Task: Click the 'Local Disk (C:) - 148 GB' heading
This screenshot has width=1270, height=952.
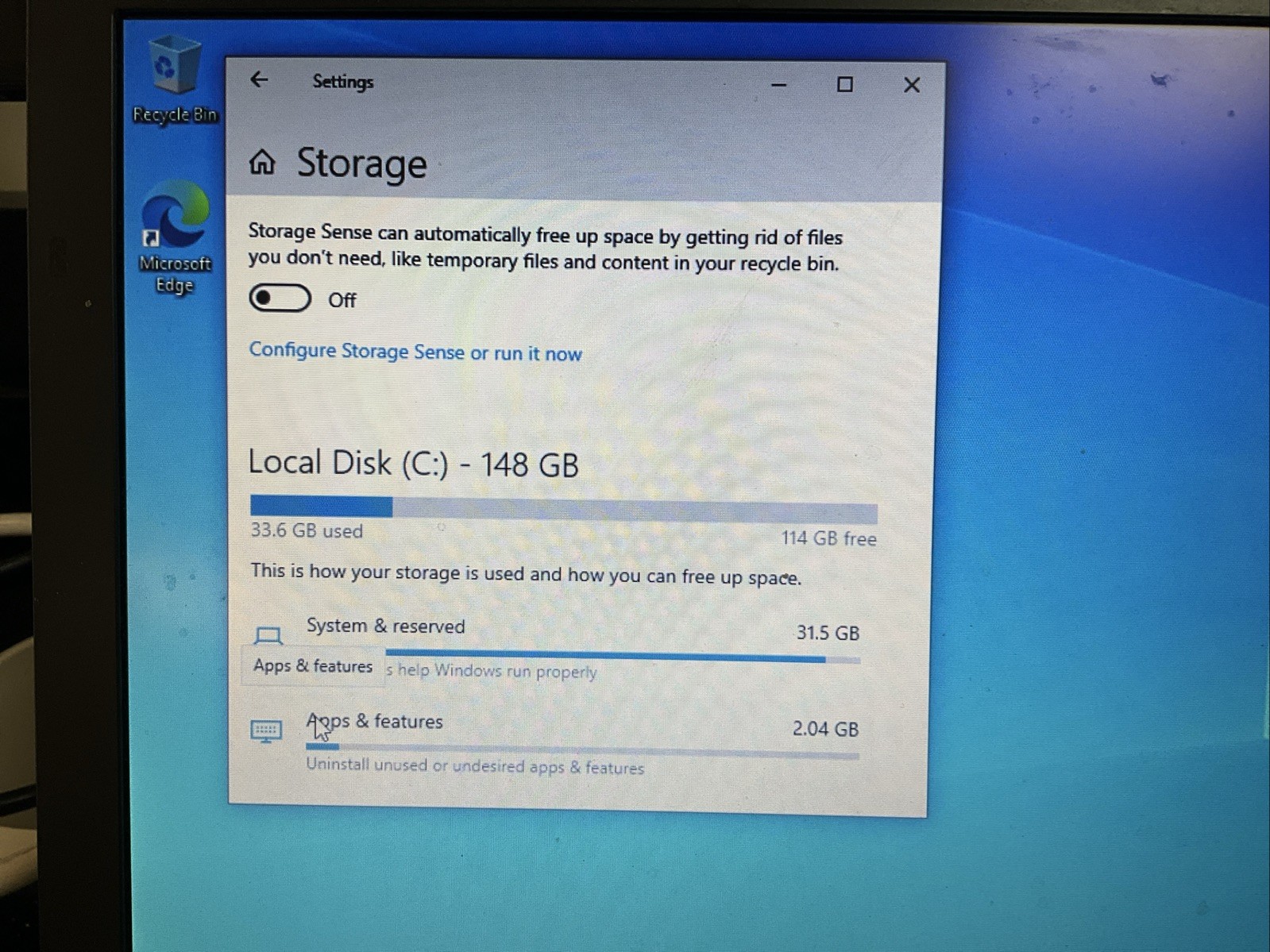Action: [413, 463]
